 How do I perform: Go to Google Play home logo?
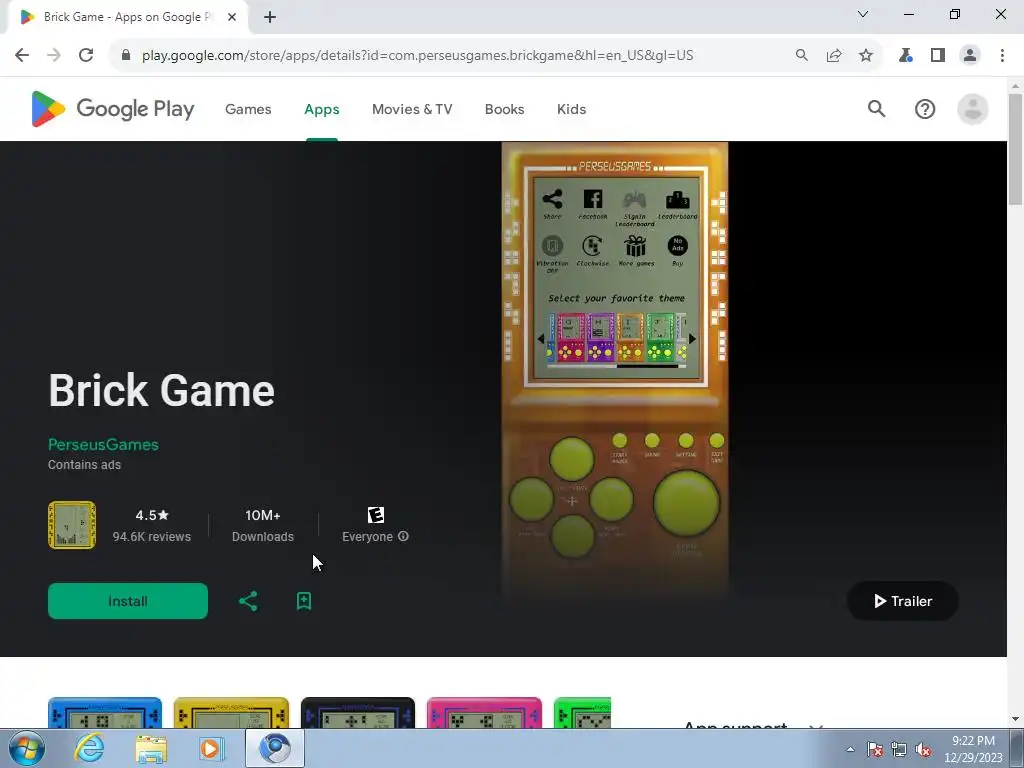tap(113, 108)
